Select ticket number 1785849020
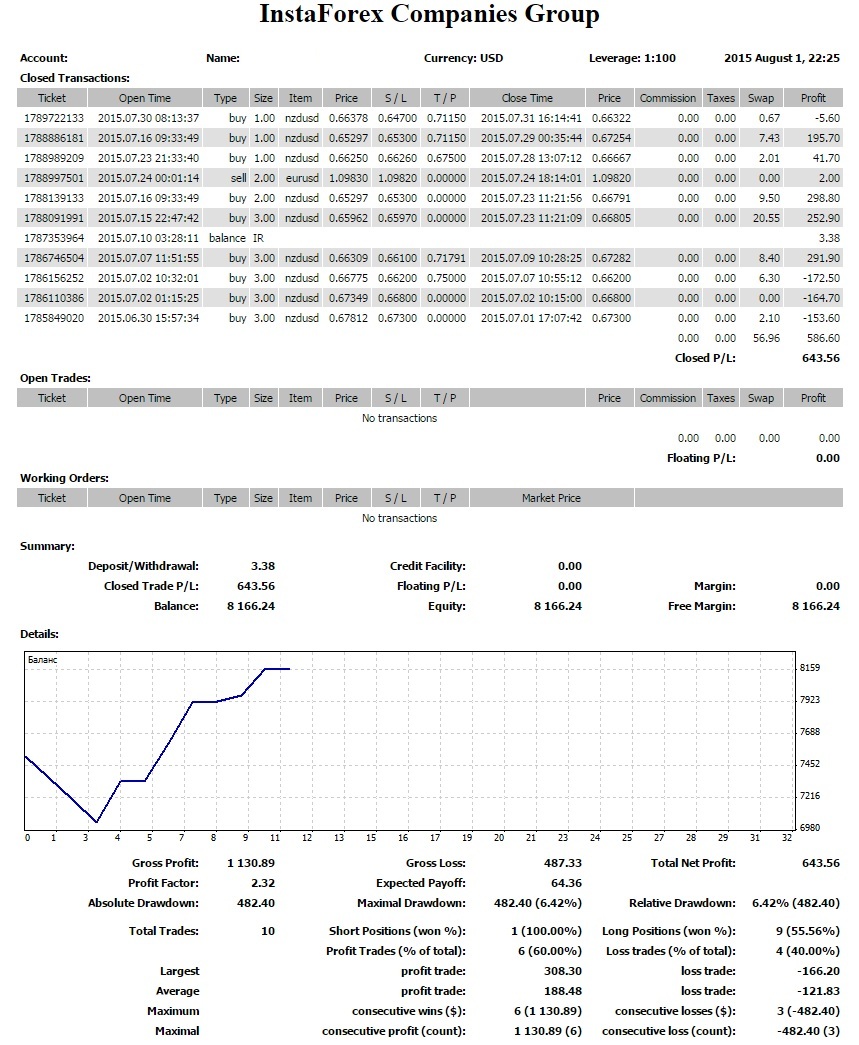Viewport: 859px width, 1045px height. (x=54, y=318)
